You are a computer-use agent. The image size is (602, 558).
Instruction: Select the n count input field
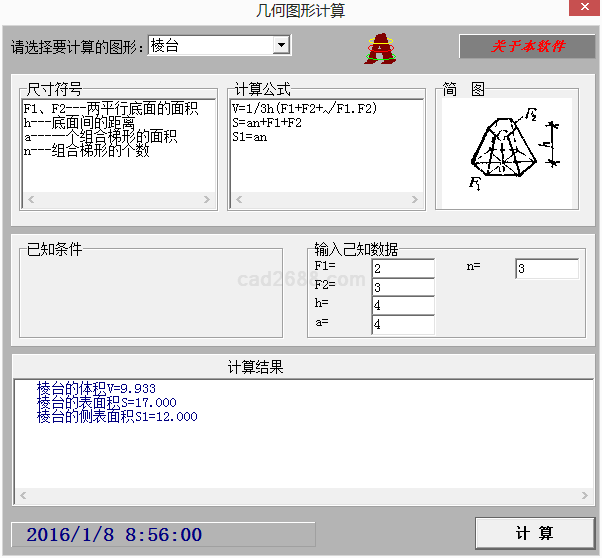click(x=546, y=269)
